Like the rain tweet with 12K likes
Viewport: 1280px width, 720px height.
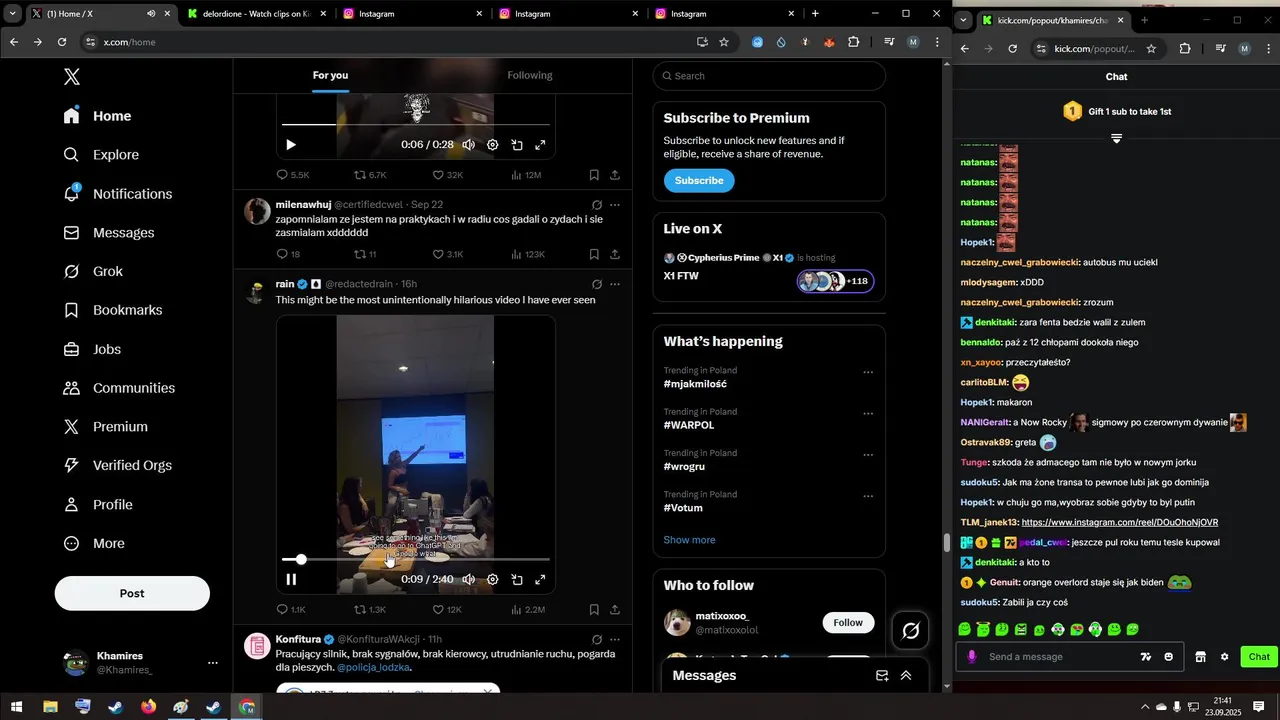pos(447,609)
